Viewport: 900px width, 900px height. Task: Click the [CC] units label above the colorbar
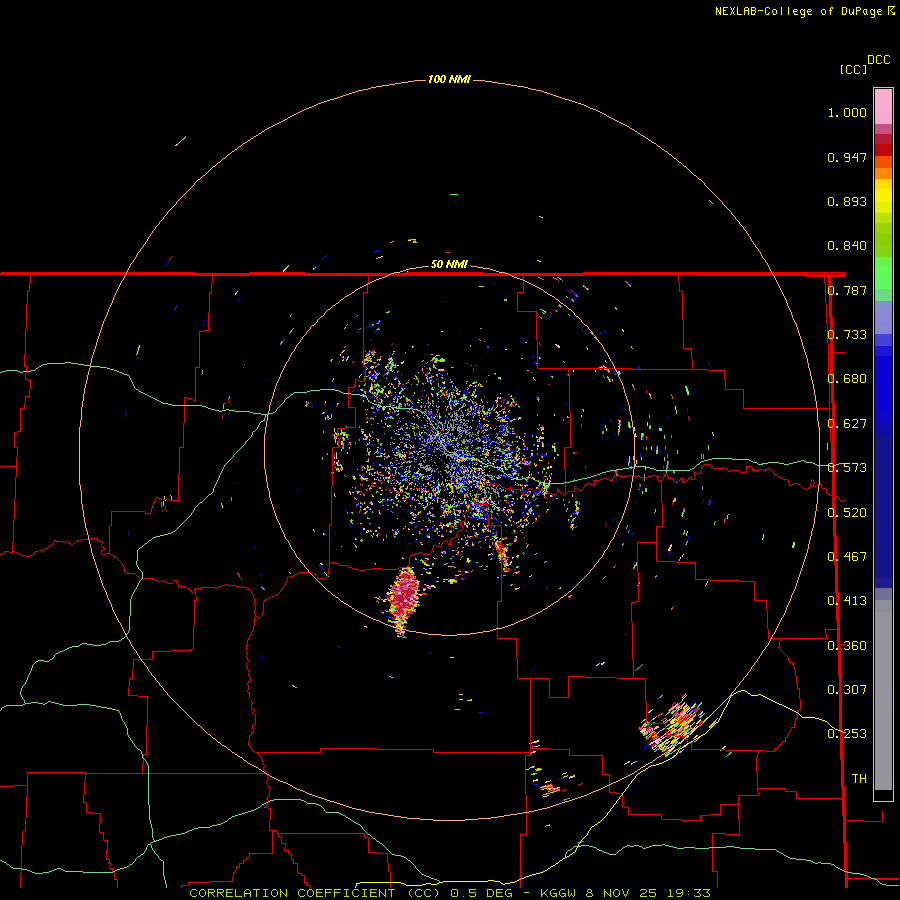(x=853, y=69)
